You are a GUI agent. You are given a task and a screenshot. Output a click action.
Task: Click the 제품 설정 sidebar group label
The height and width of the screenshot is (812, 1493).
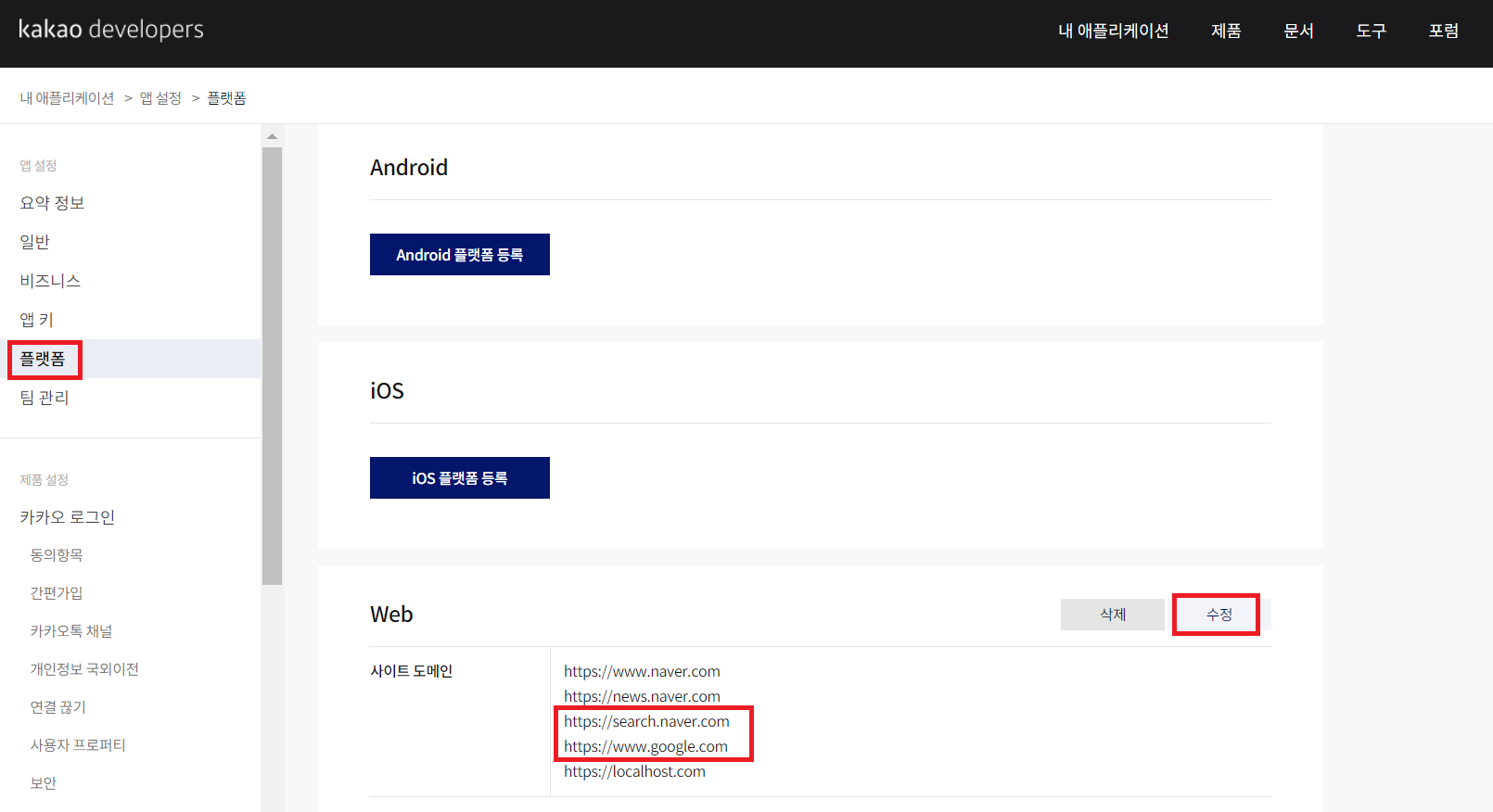[x=44, y=480]
